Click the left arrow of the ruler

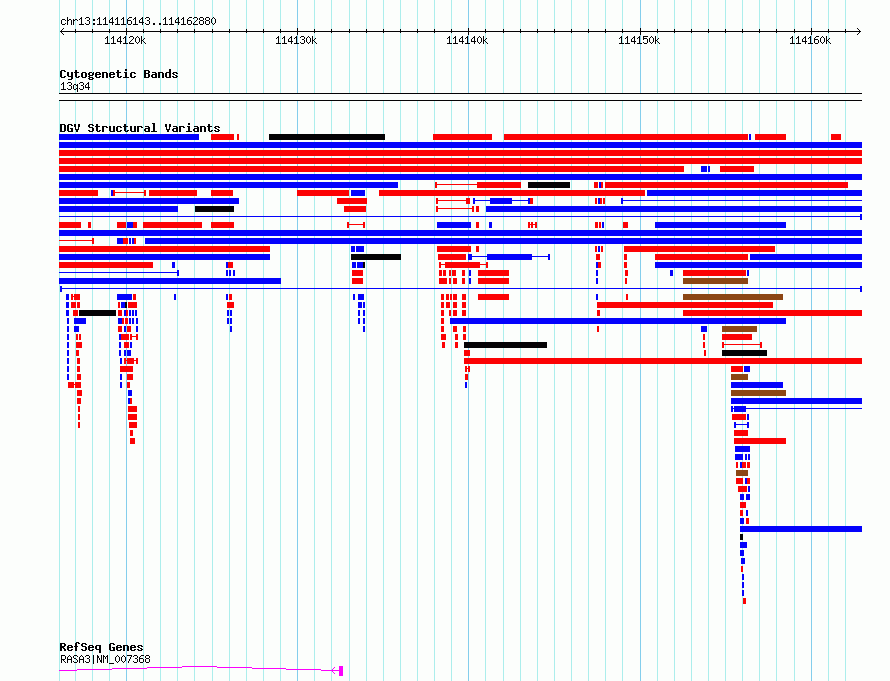pos(62,32)
